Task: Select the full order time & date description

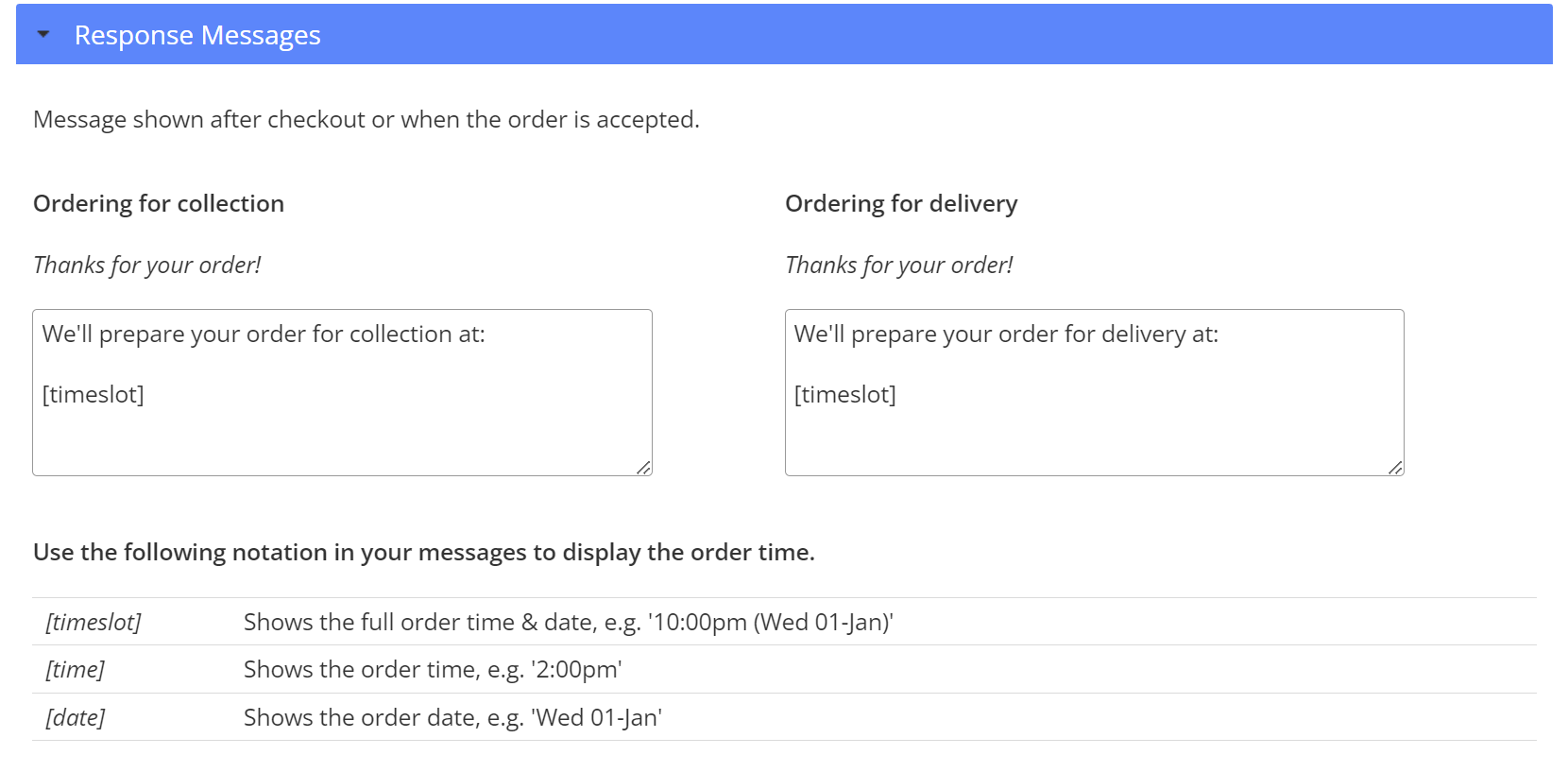Action: 568,622
